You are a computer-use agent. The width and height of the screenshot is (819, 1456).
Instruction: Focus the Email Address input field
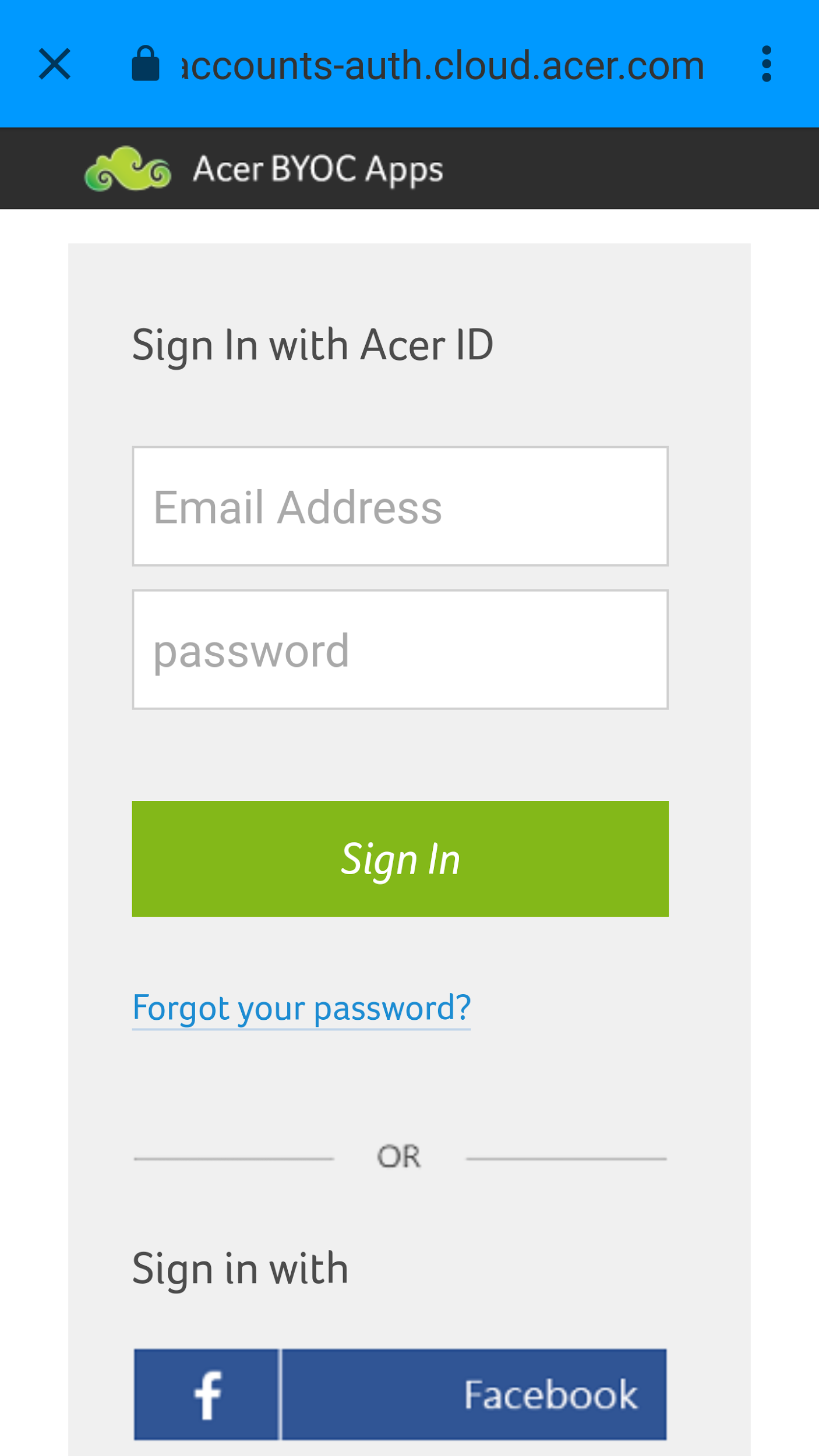coord(400,506)
